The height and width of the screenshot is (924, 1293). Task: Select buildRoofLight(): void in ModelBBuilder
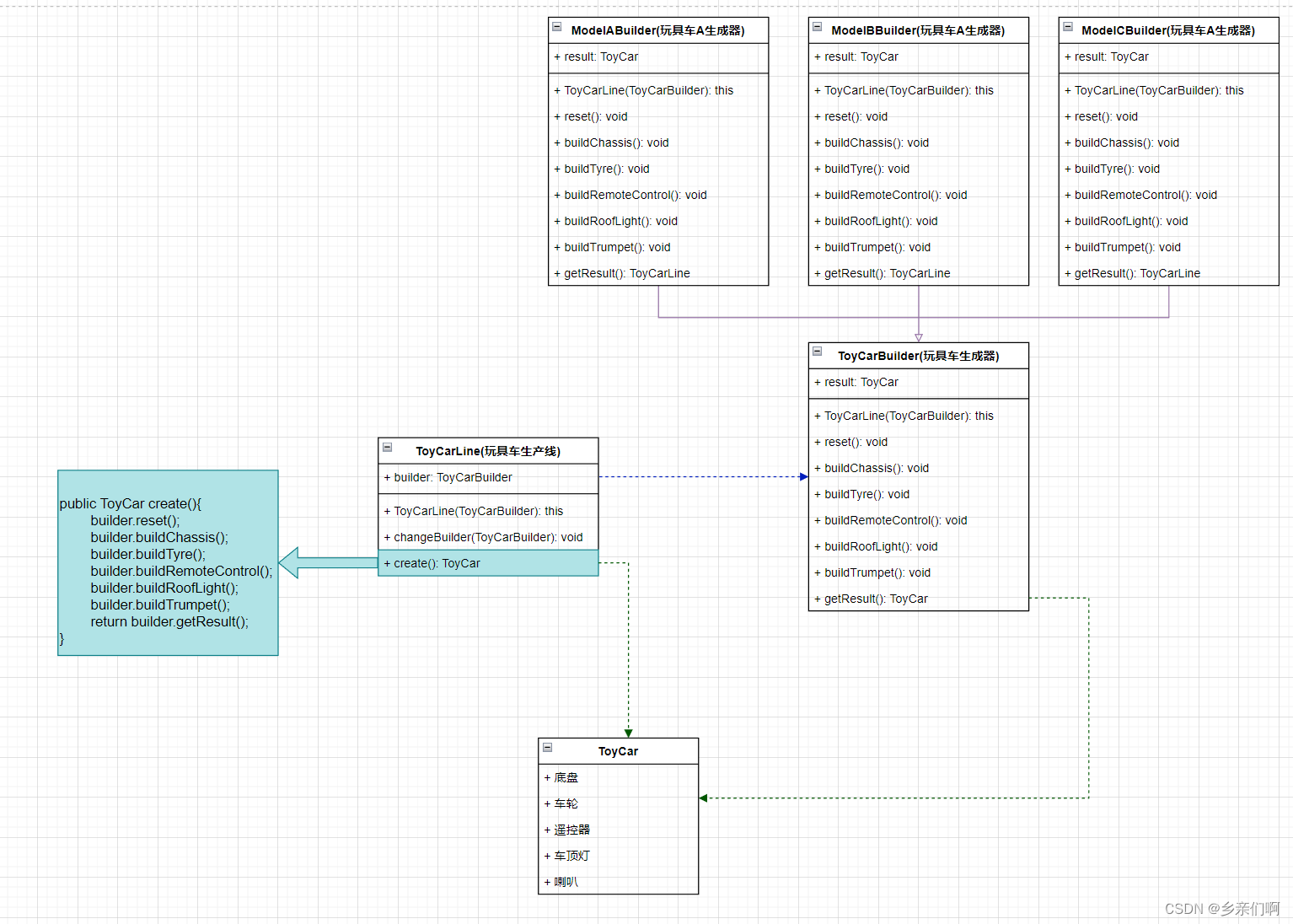[x=919, y=221]
